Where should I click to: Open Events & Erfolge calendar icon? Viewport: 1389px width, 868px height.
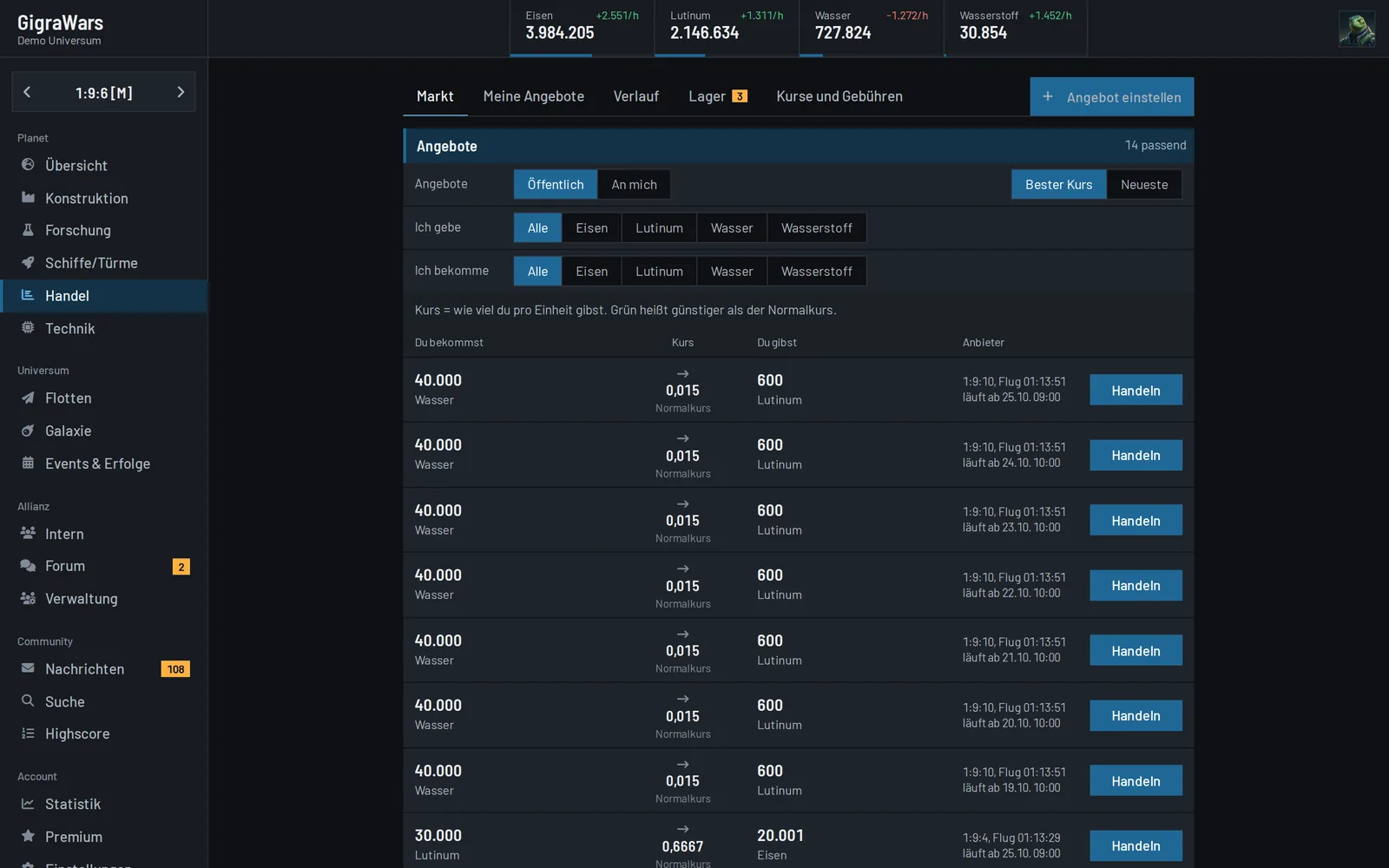tap(28, 463)
